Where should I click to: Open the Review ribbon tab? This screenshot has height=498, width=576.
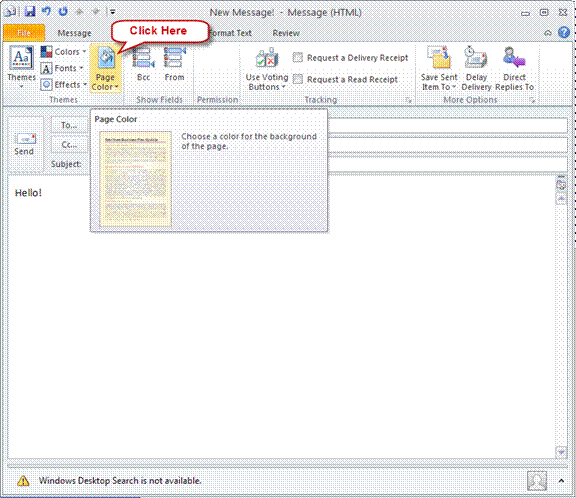pyautogui.click(x=286, y=33)
